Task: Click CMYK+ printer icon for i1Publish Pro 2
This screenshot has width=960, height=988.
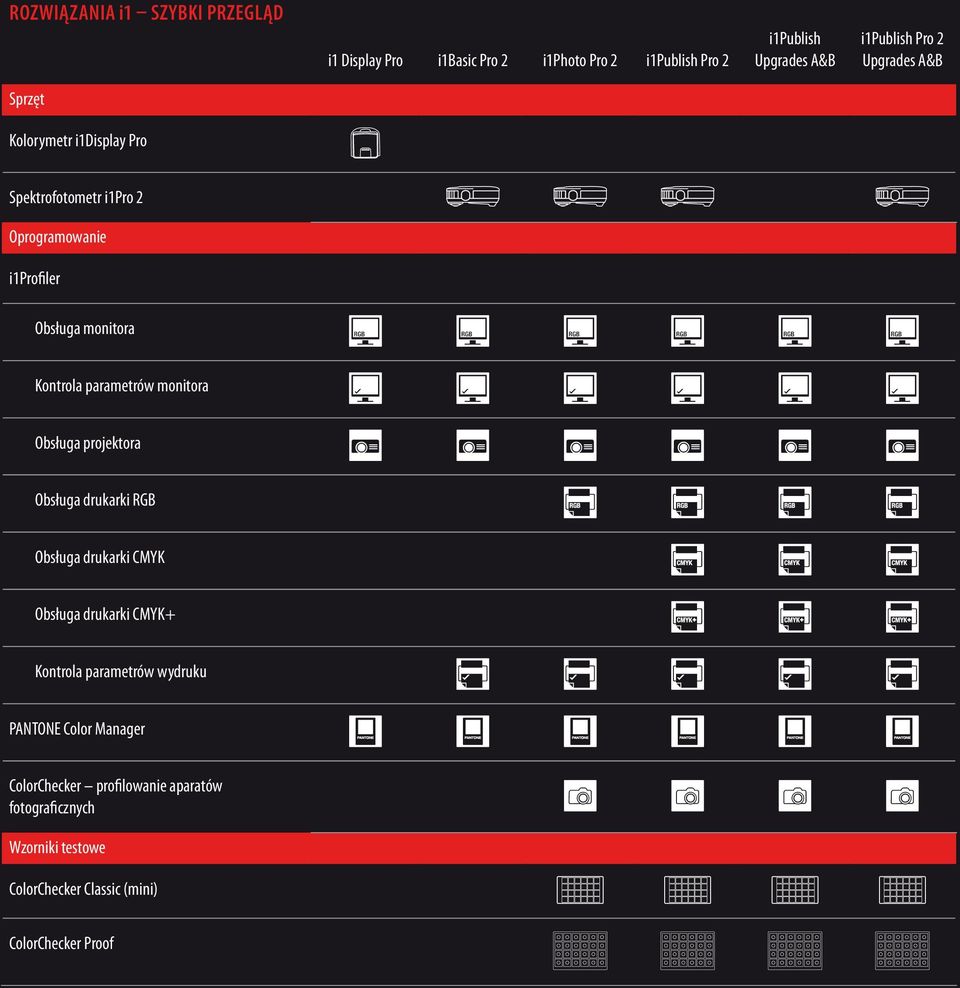Action: click(687, 617)
